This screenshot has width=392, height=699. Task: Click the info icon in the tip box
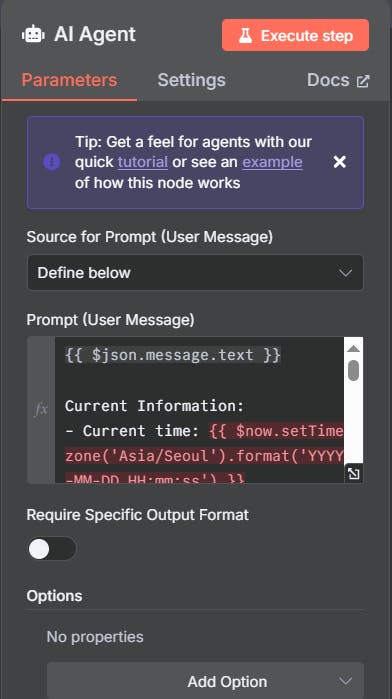(51, 162)
